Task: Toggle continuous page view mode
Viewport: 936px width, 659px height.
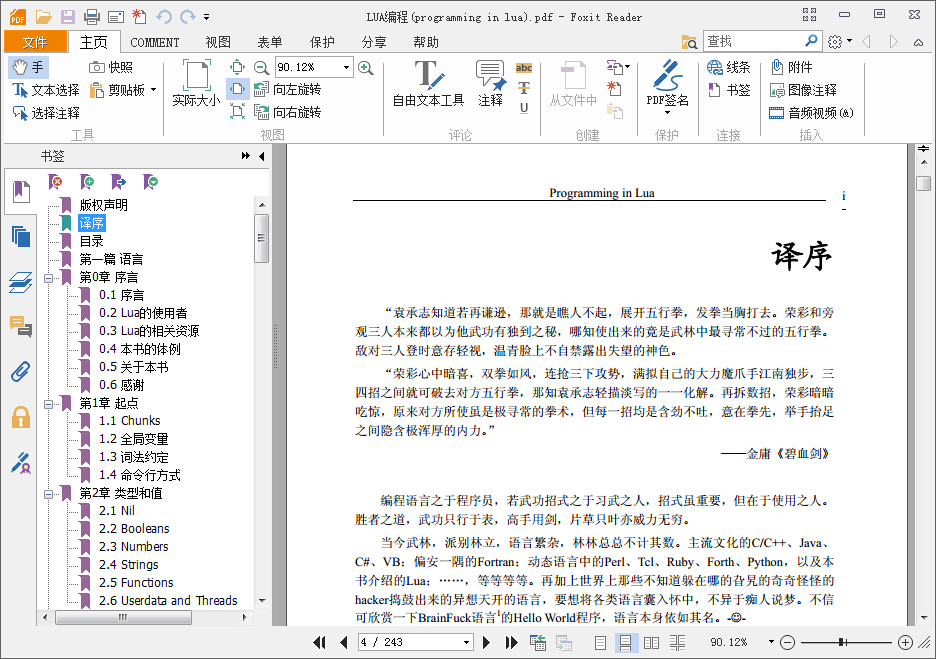Action: click(x=625, y=642)
